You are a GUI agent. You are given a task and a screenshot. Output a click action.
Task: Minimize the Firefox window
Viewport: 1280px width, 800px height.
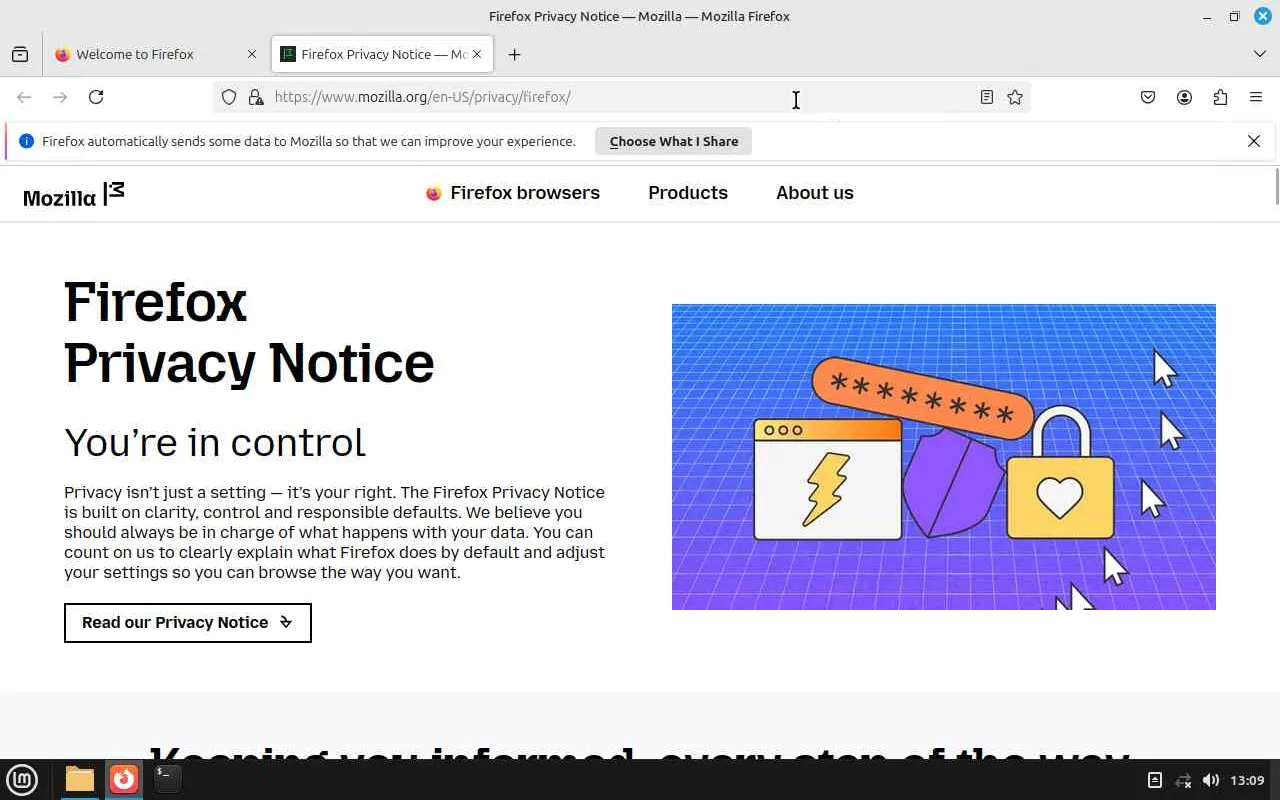tap(1207, 16)
